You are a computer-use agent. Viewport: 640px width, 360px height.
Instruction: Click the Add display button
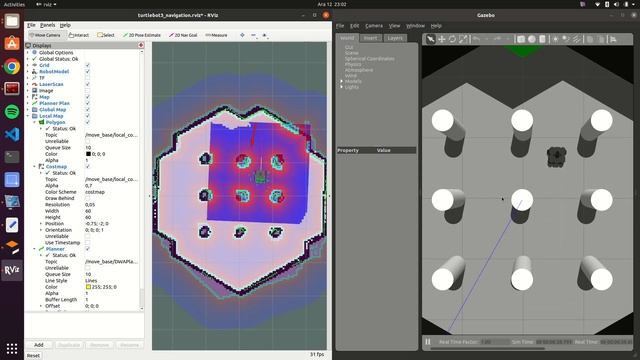[x=39, y=345]
